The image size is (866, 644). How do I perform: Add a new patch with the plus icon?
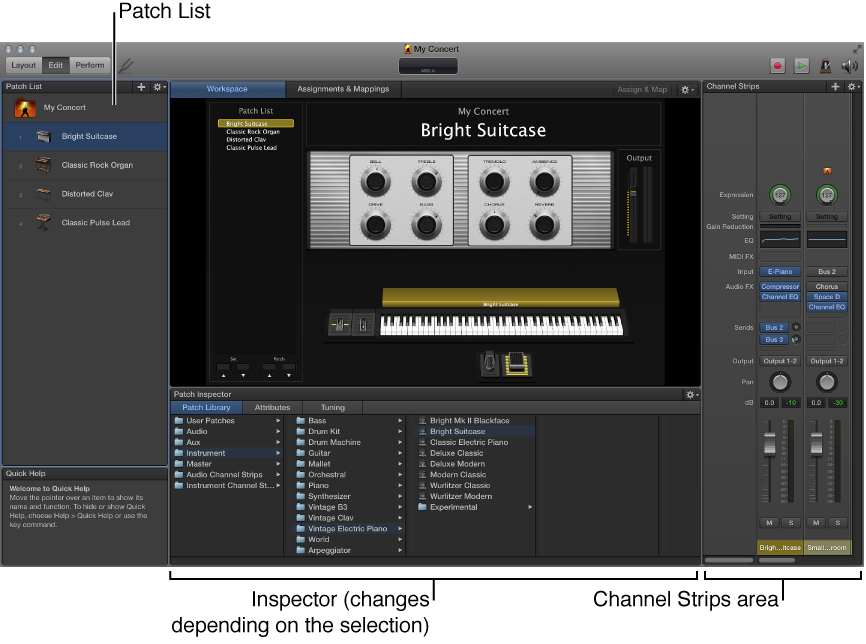141,86
